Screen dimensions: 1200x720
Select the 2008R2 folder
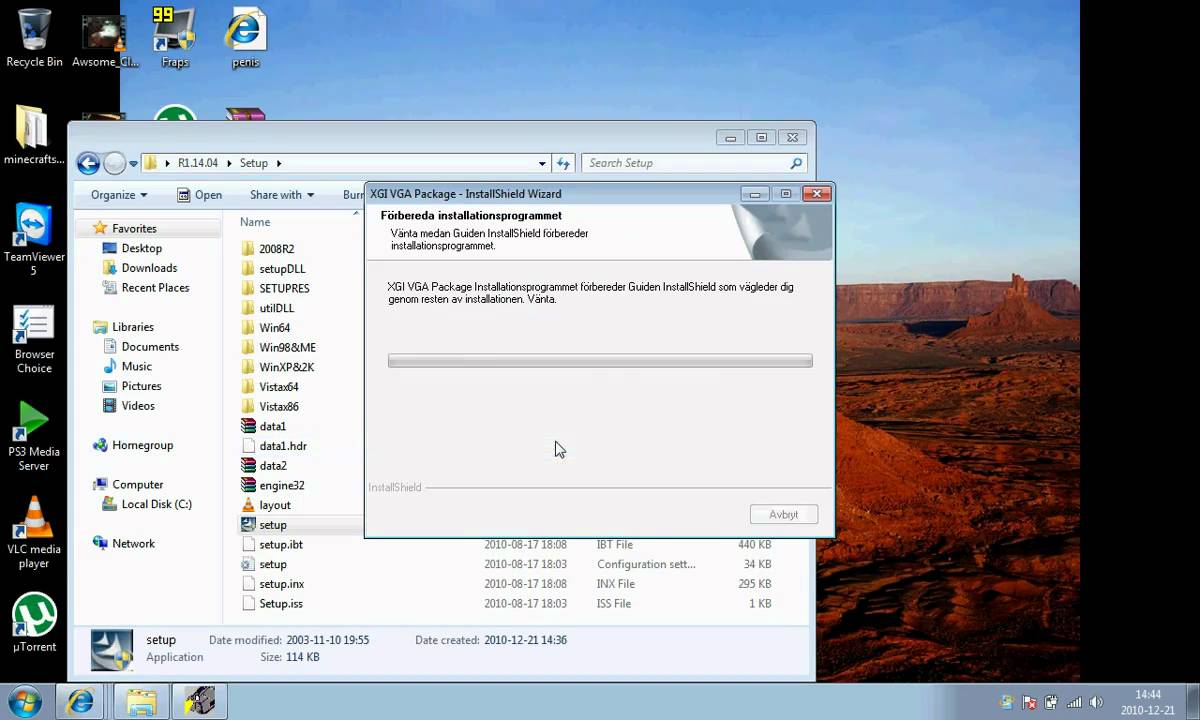coord(276,249)
